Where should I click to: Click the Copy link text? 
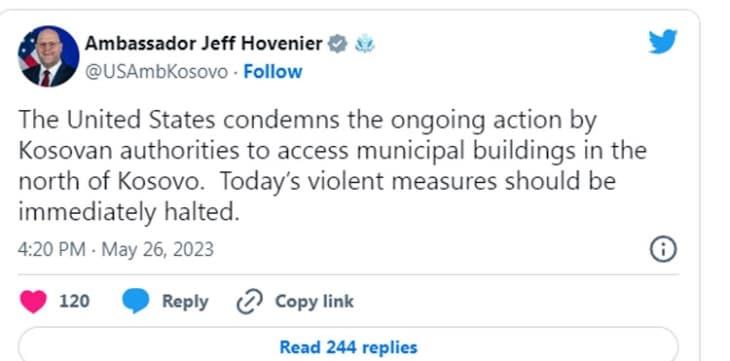point(314,301)
